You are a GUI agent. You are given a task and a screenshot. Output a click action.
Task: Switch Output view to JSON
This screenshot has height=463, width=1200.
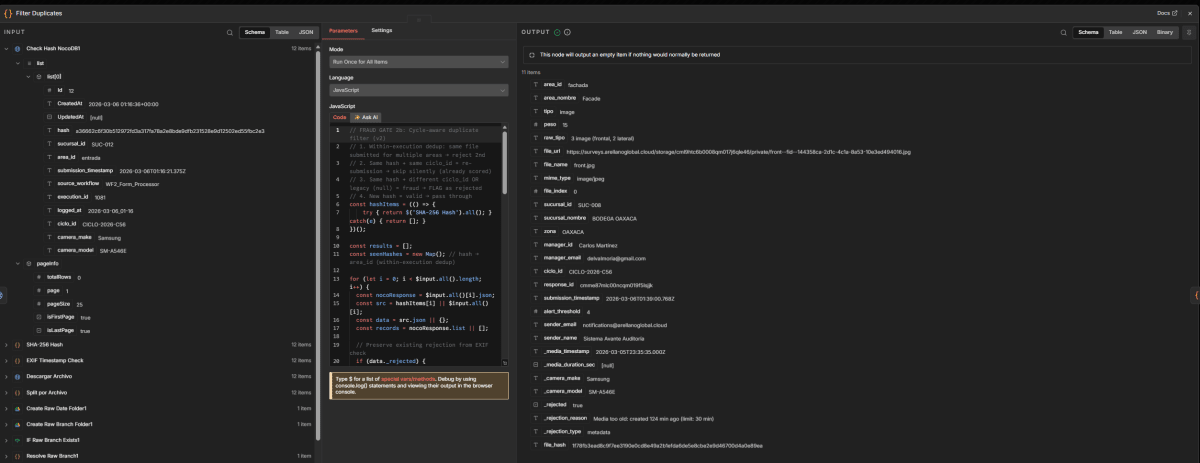point(1139,33)
